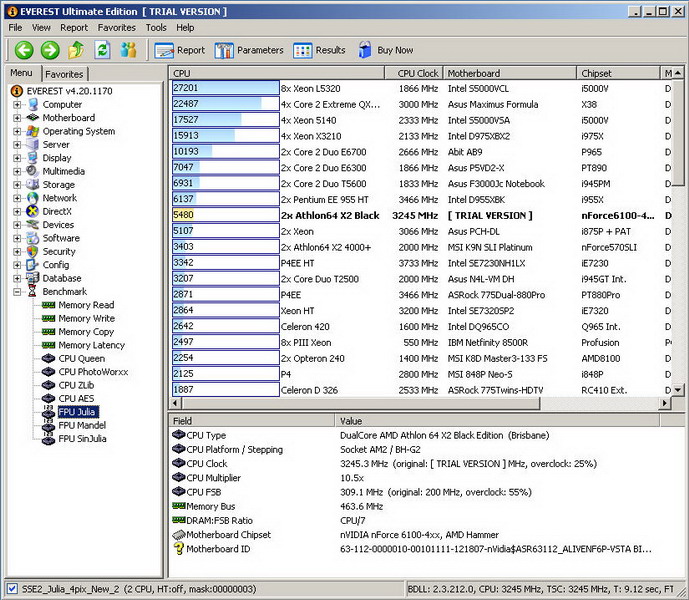This screenshot has height=600, width=689.
Task: Select the CPU Queen benchmark
Action: coord(81,358)
